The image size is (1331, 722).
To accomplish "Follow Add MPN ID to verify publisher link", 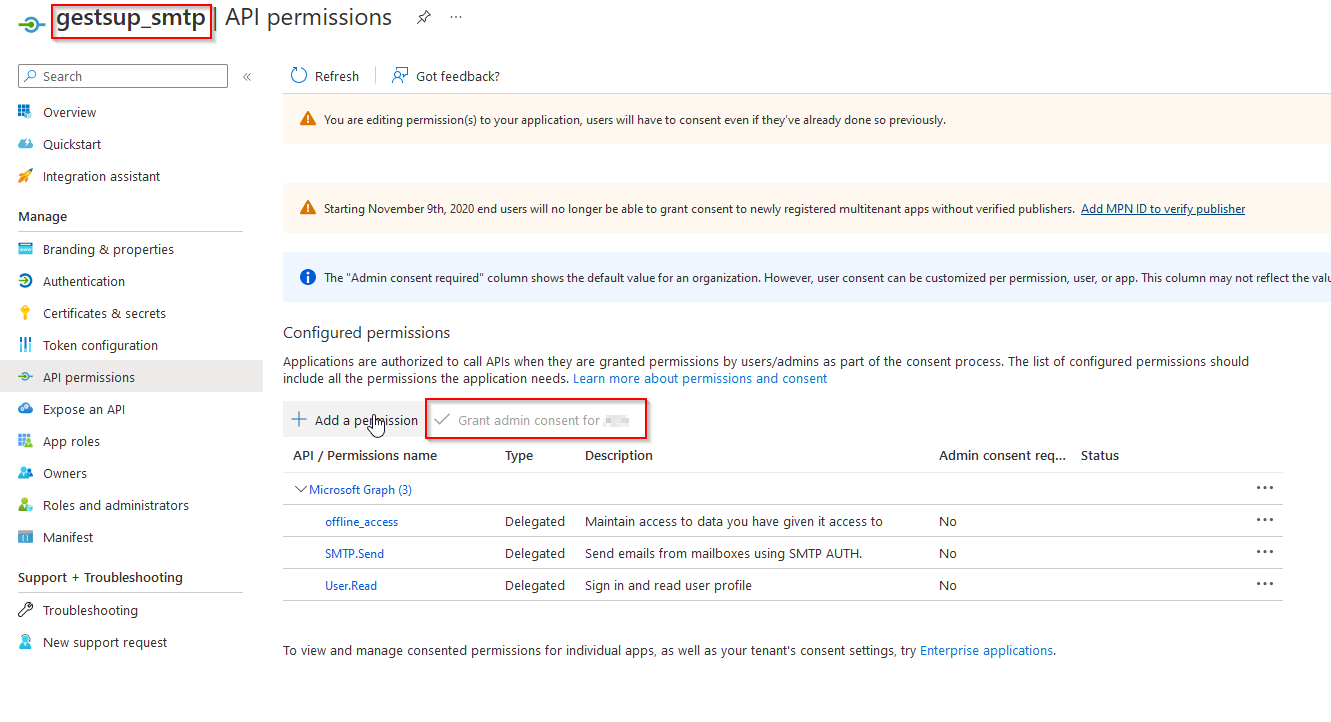I will click(1163, 209).
